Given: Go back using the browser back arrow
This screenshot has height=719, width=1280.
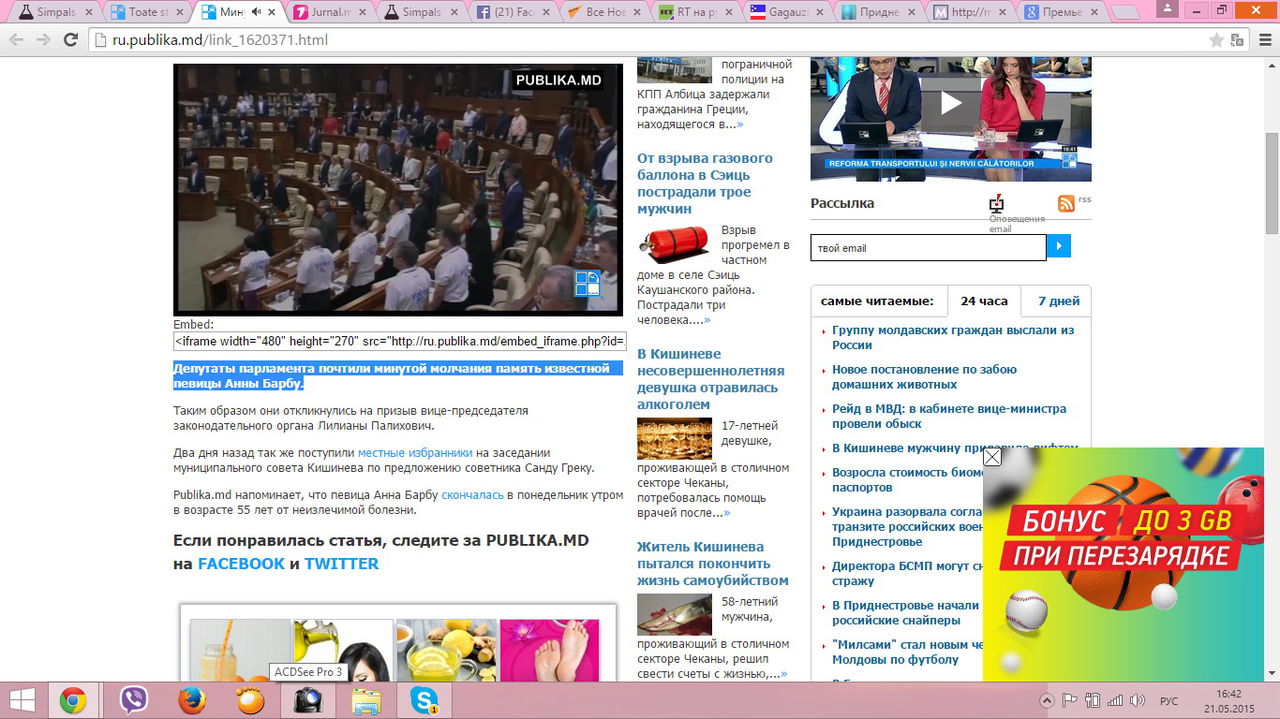Looking at the screenshot, I should coord(17,40).
